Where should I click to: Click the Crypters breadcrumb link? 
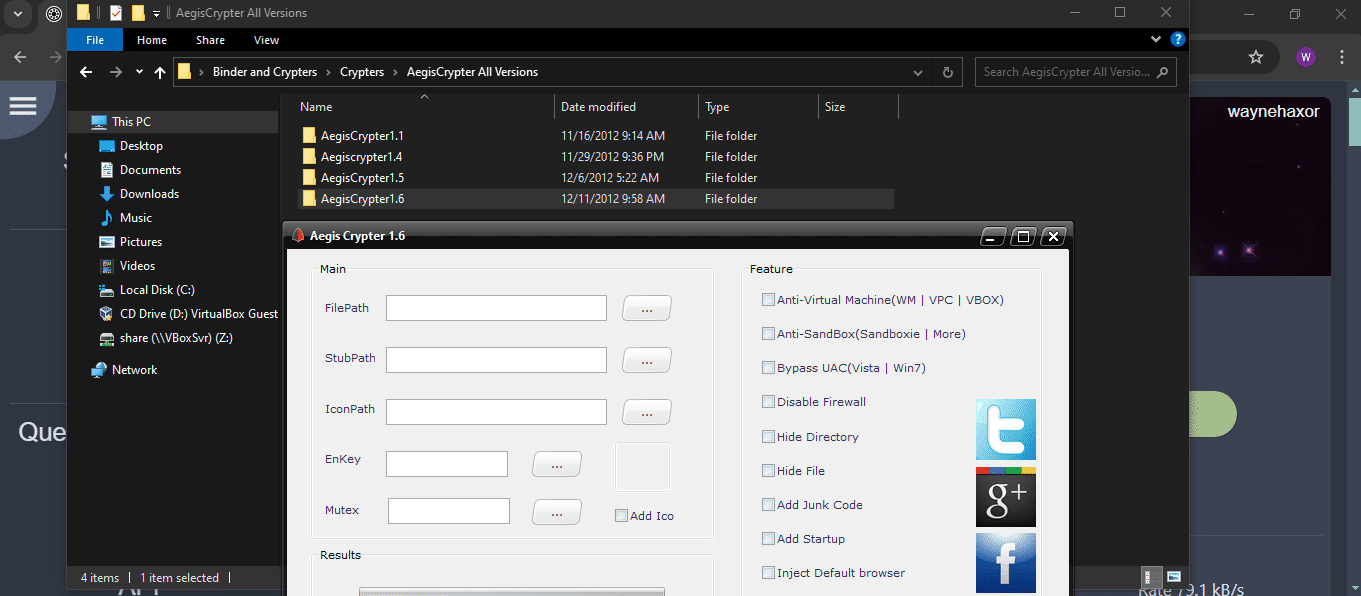click(x=362, y=72)
